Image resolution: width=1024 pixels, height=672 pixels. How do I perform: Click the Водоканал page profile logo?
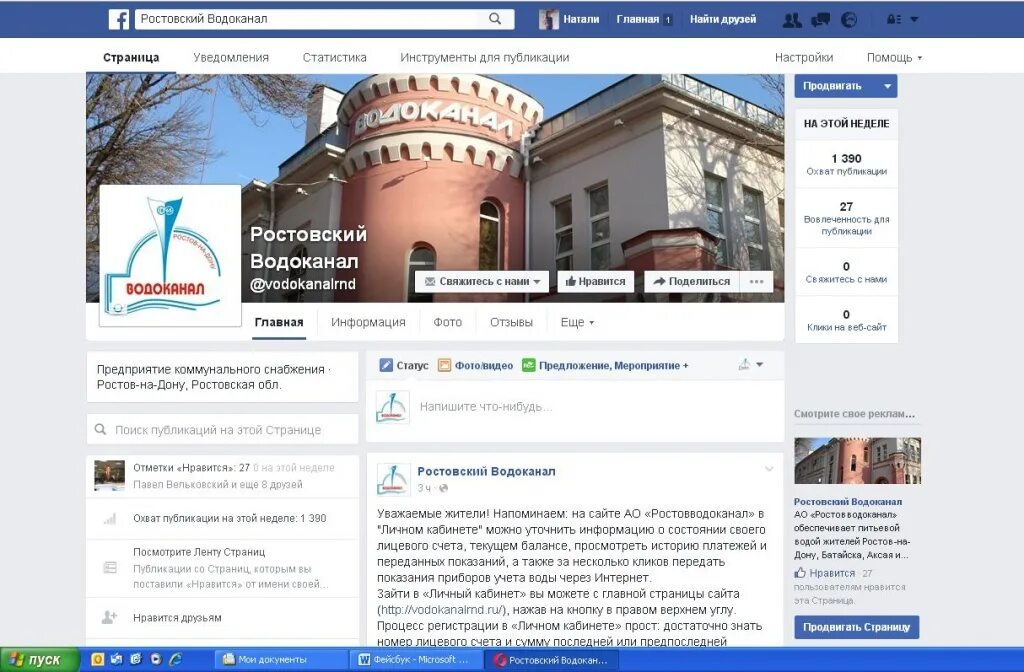click(x=170, y=255)
